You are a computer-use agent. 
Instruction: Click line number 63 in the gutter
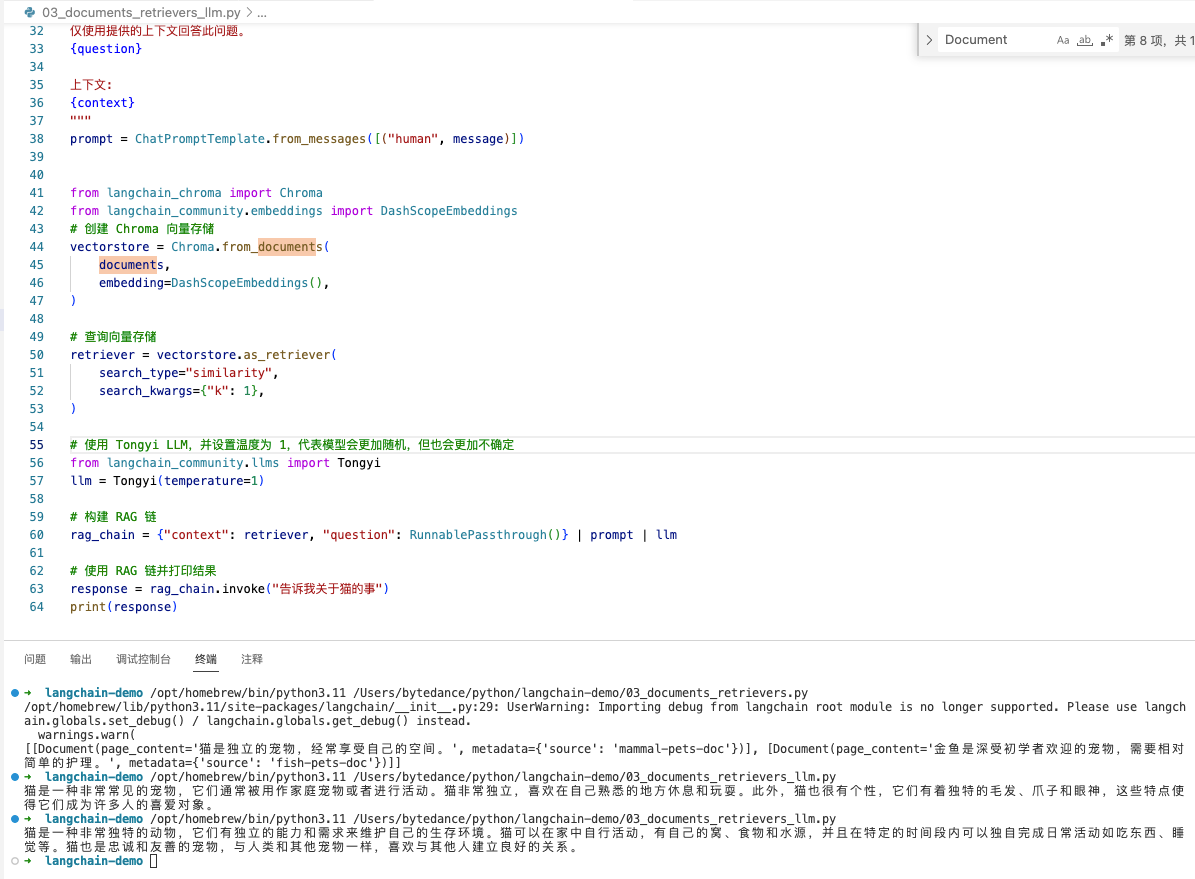coord(37,589)
